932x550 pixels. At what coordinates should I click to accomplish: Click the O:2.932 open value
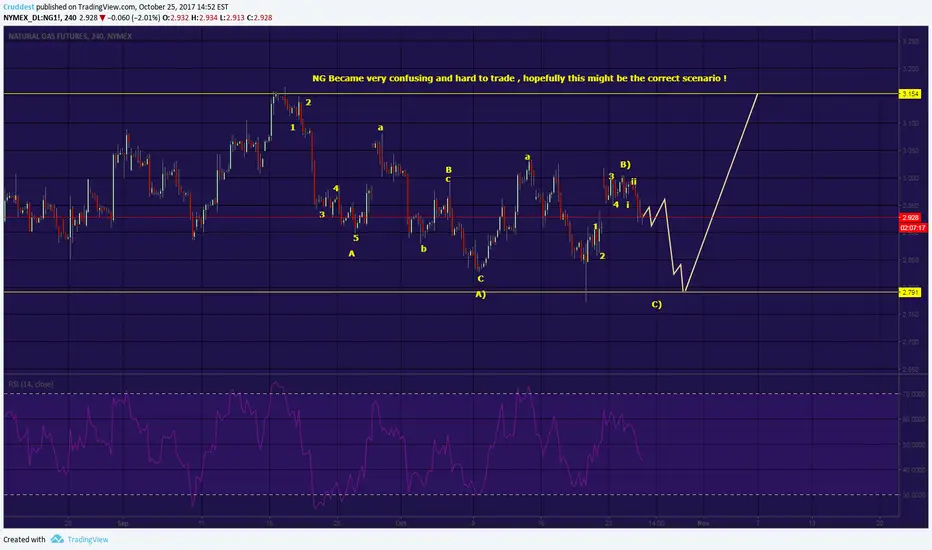coord(177,18)
